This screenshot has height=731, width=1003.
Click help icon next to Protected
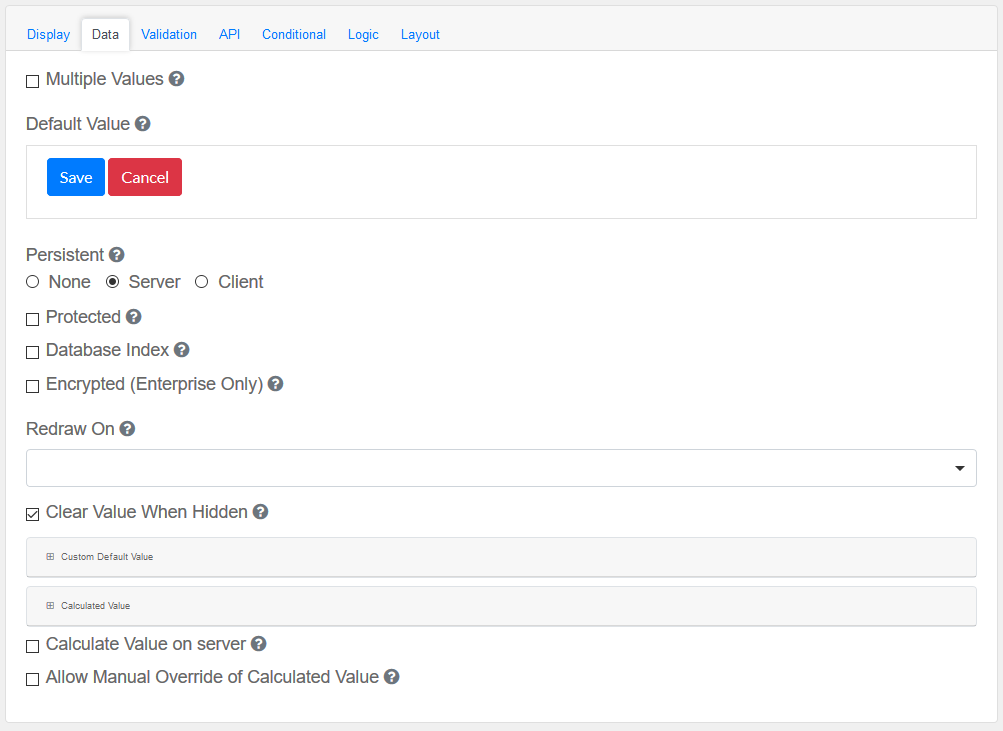pos(133,317)
